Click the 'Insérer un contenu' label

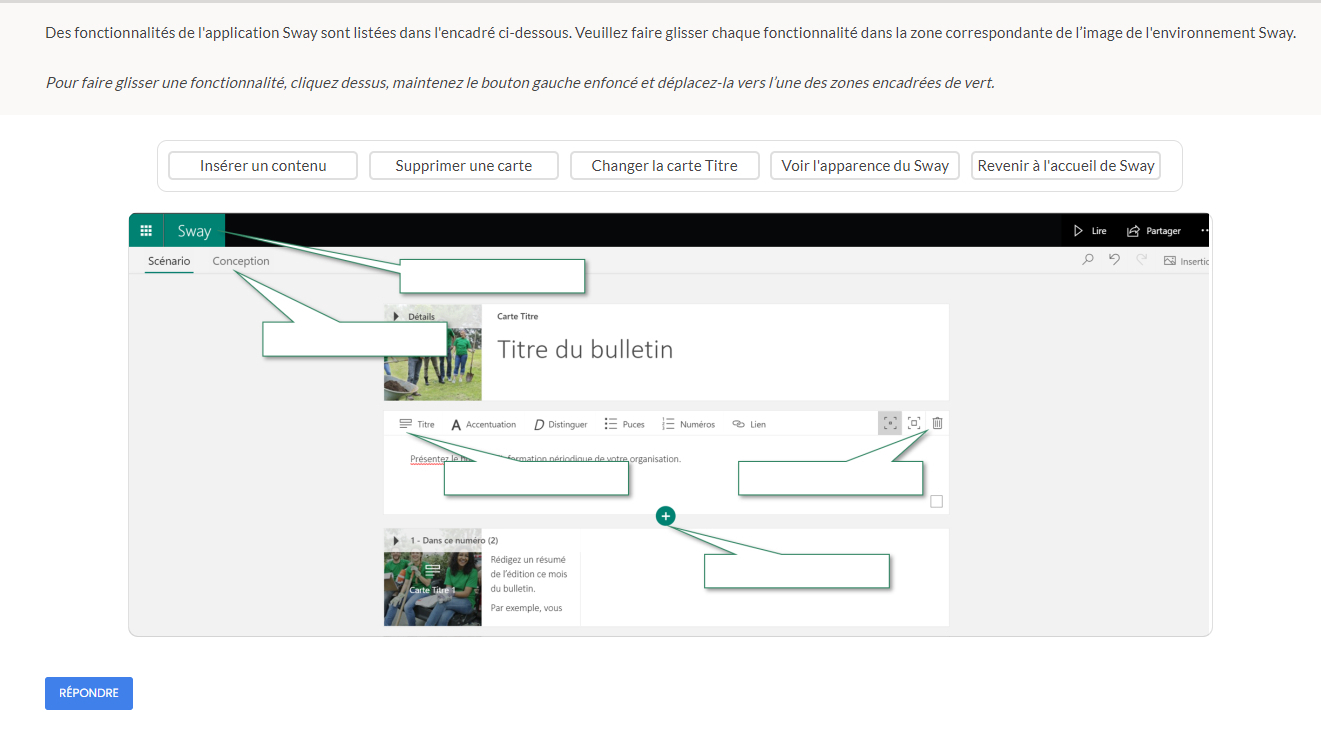(x=263, y=166)
